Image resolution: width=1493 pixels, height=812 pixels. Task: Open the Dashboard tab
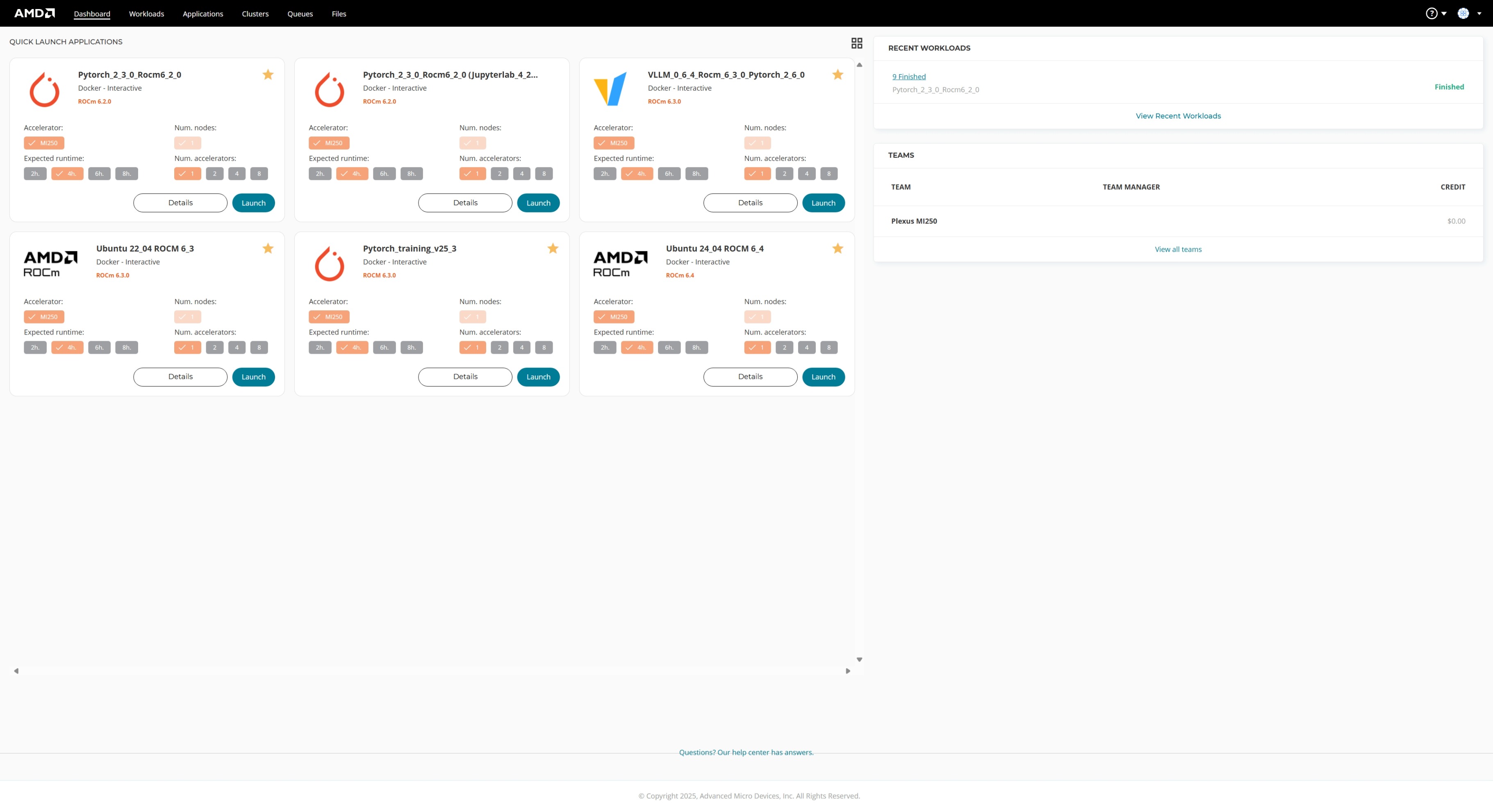pos(91,14)
